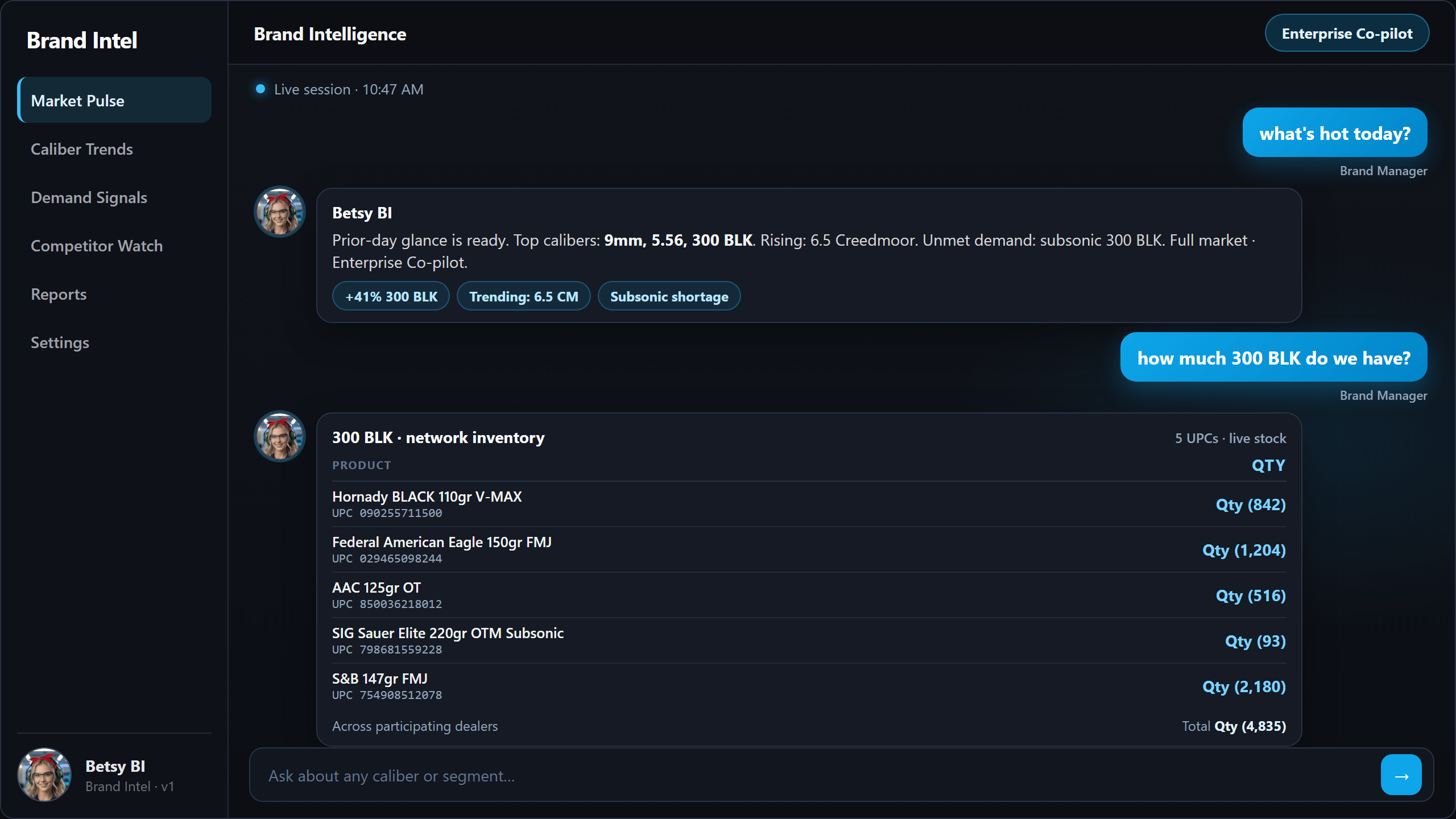
Task: Select the AAC 125gr OT product
Action: point(809,595)
